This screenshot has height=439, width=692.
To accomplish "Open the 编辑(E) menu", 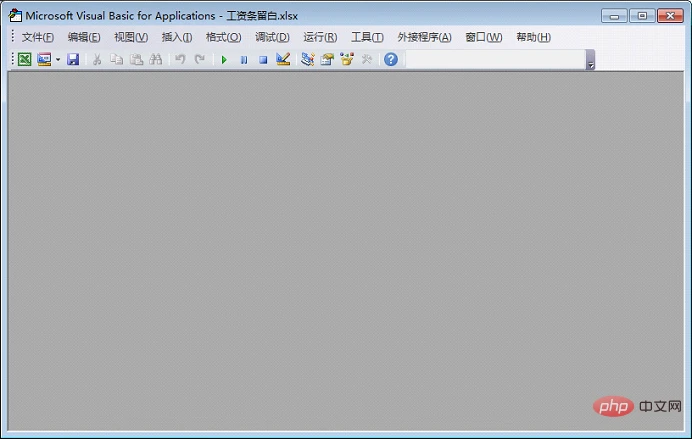I will coord(84,38).
